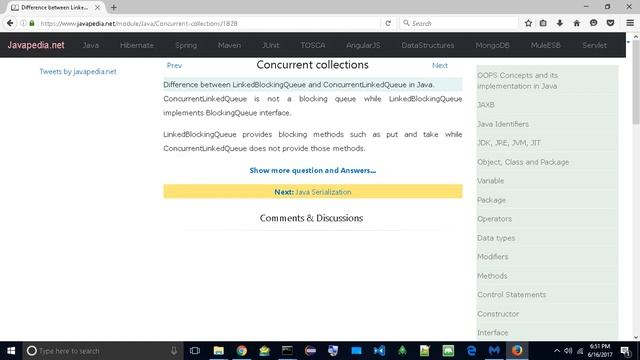Open the Methods sidebar link
Screen dimensions: 640x360
click(492, 276)
